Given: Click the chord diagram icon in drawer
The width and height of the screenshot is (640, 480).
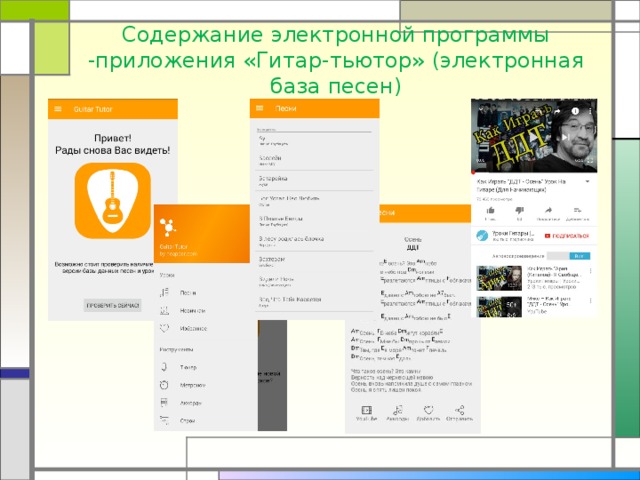Looking at the screenshot, I should coord(164,403).
